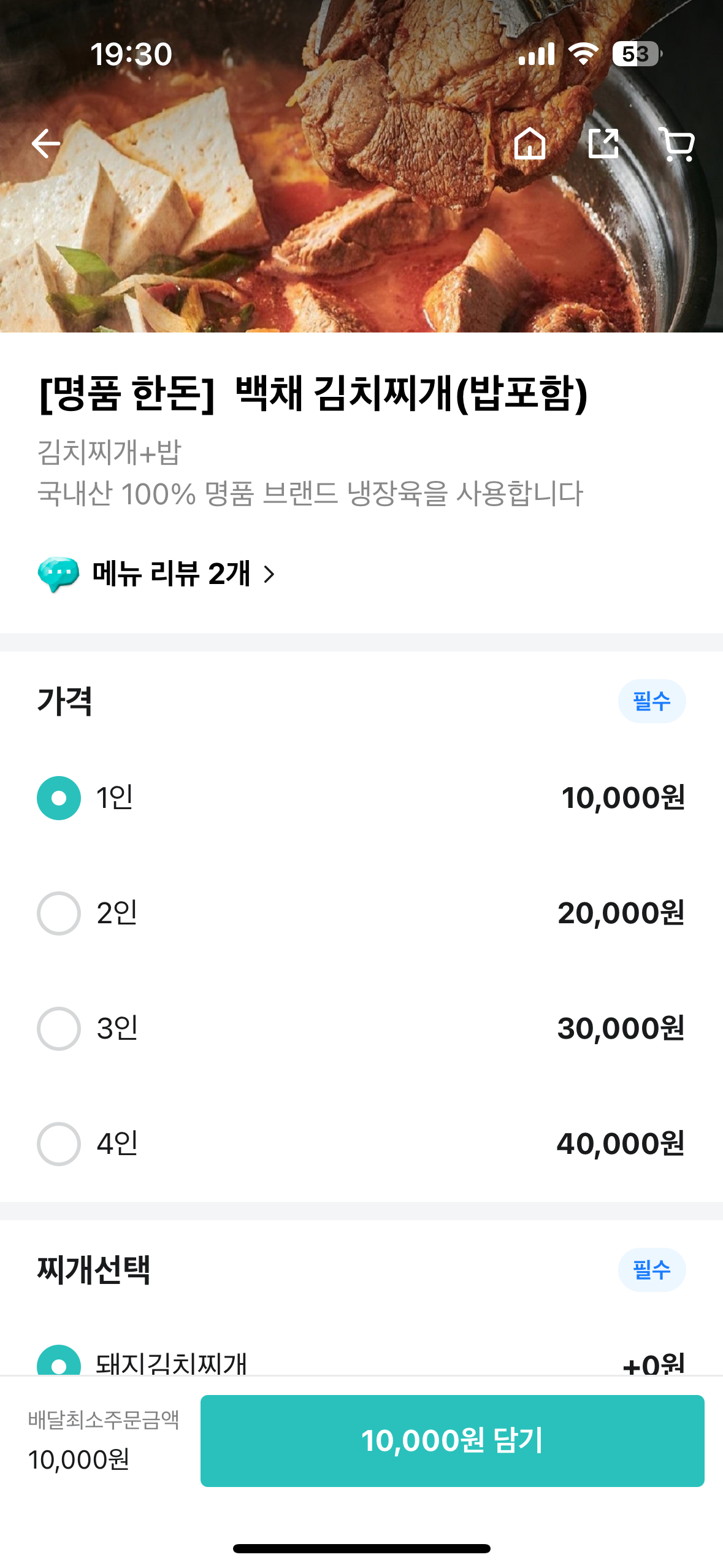Tap the 가격 section heading
723x1568 pixels.
click(65, 701)
